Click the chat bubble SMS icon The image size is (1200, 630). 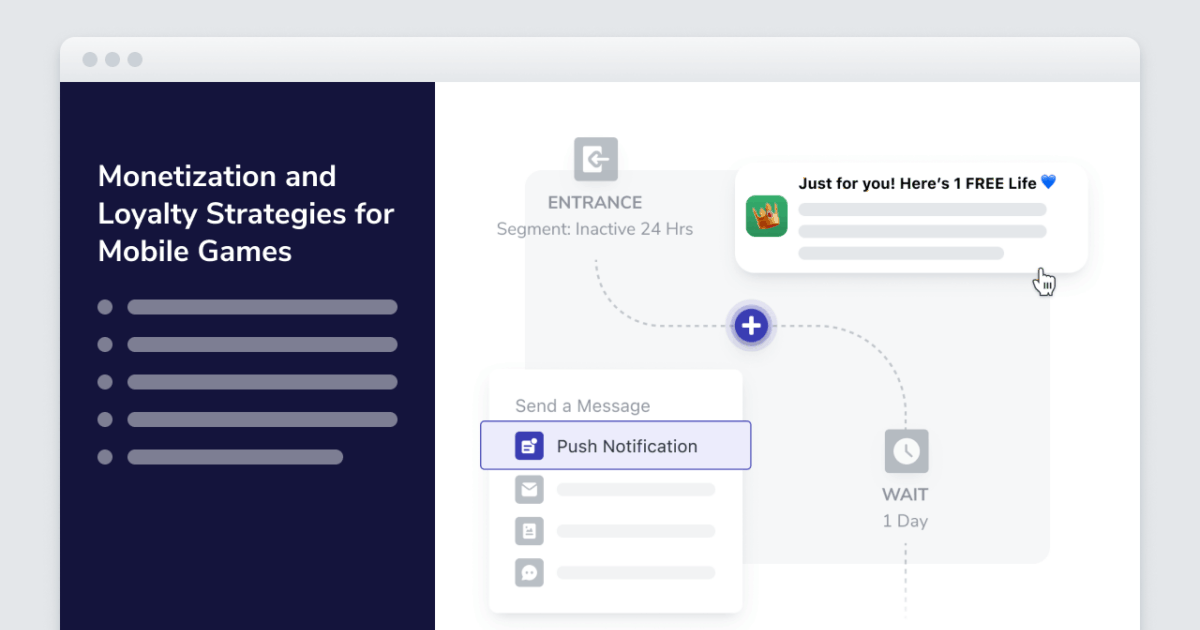[x=529, y=572]
